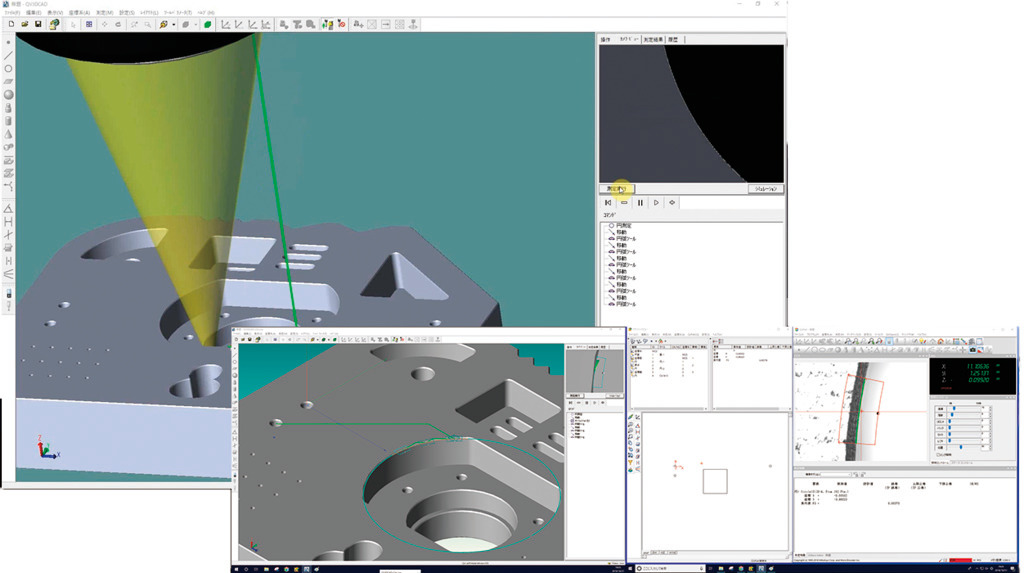Click the New document icon
1024x573 pixels.
(x=10, y=24)
